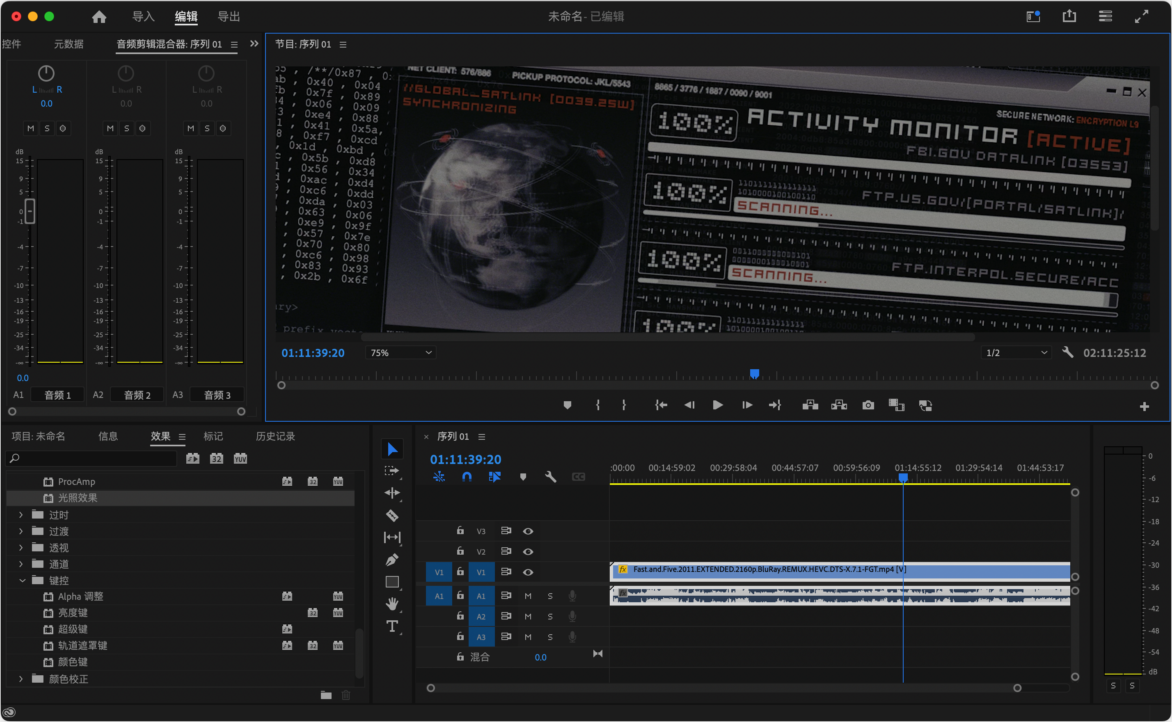1172x722 pixels.
Task: Switch to the 导出 tab
Action: 229,16
